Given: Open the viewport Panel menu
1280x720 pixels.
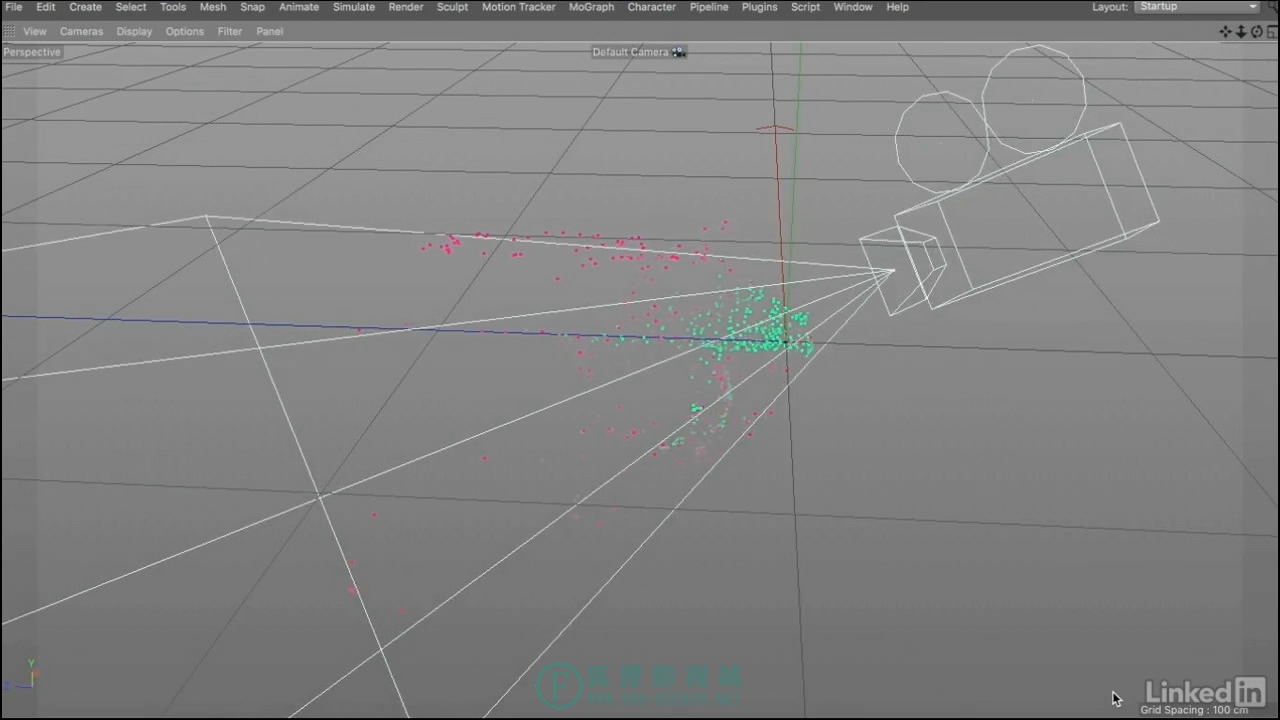Looking at the screenshot, I should pyautogui.click(x=269, y=32).
